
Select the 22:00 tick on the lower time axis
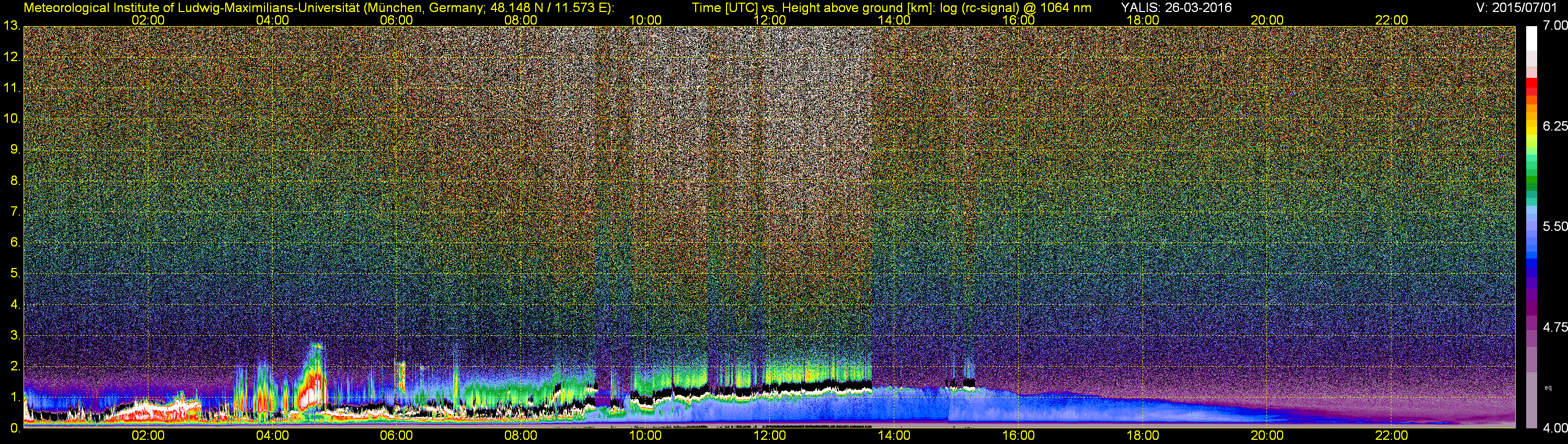coord(1391,436)
